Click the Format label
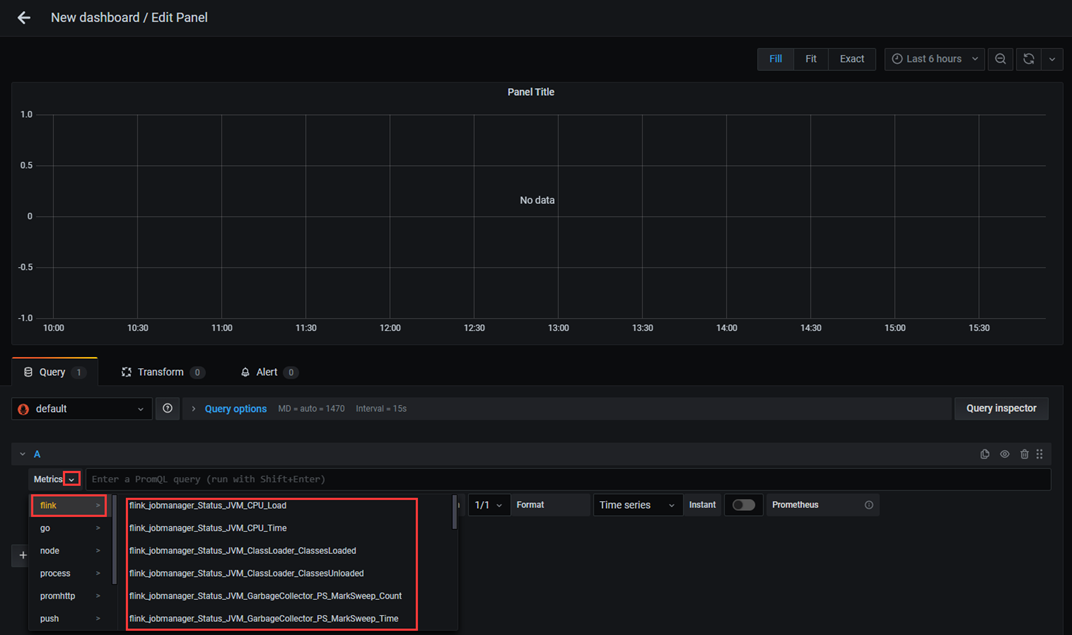The width and height of the screenshot is (1072, 635). [531, 505]
